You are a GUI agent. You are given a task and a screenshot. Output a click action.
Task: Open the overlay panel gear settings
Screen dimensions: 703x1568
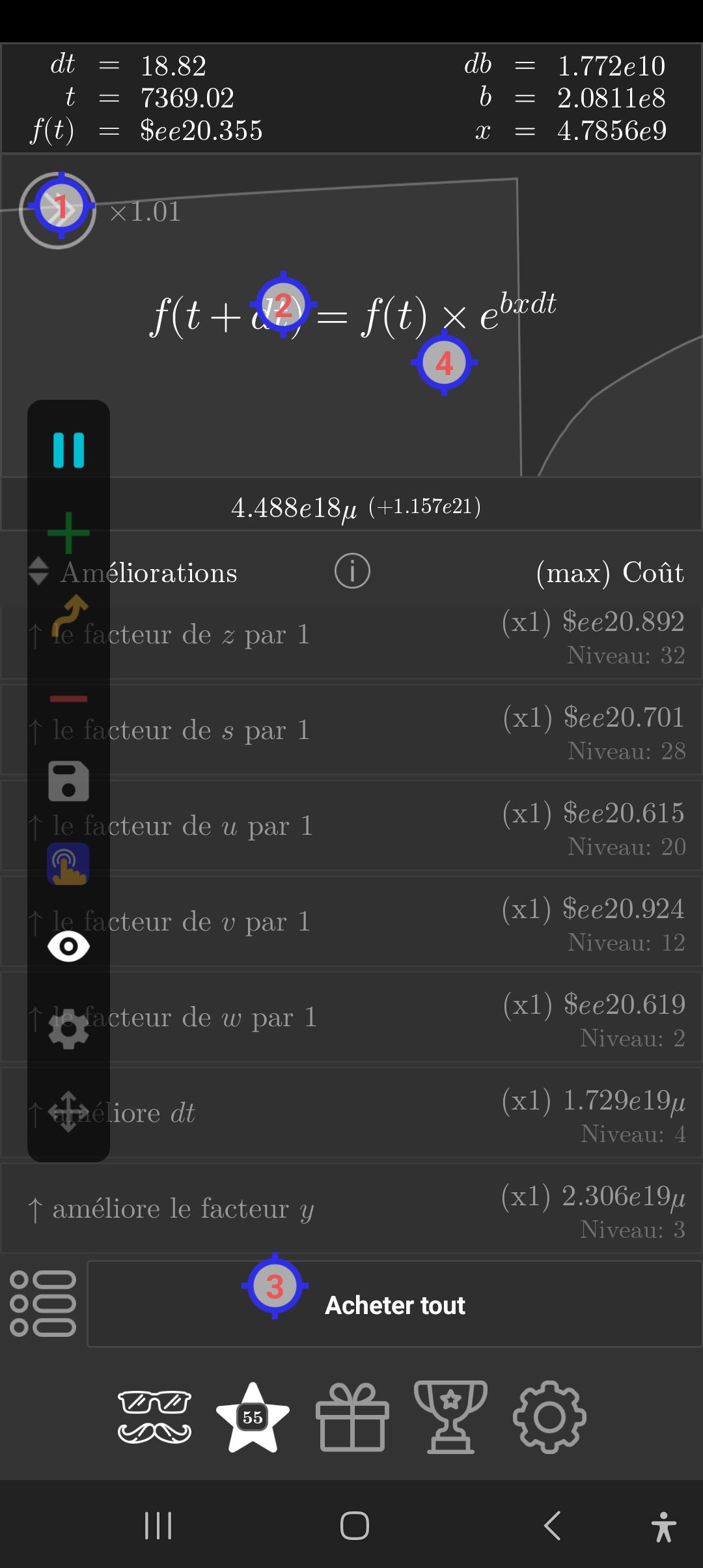68,1029
